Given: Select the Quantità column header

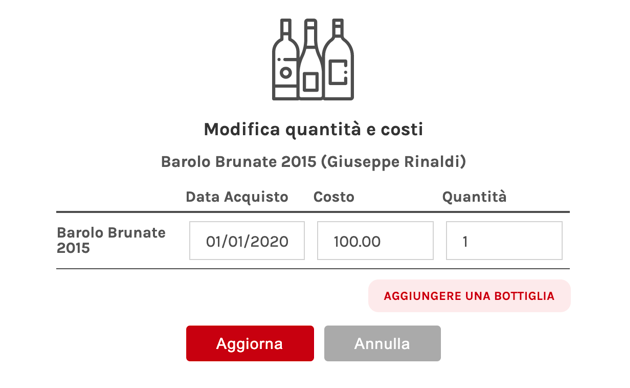Looking at the screenshot, I should pos(475,197).
